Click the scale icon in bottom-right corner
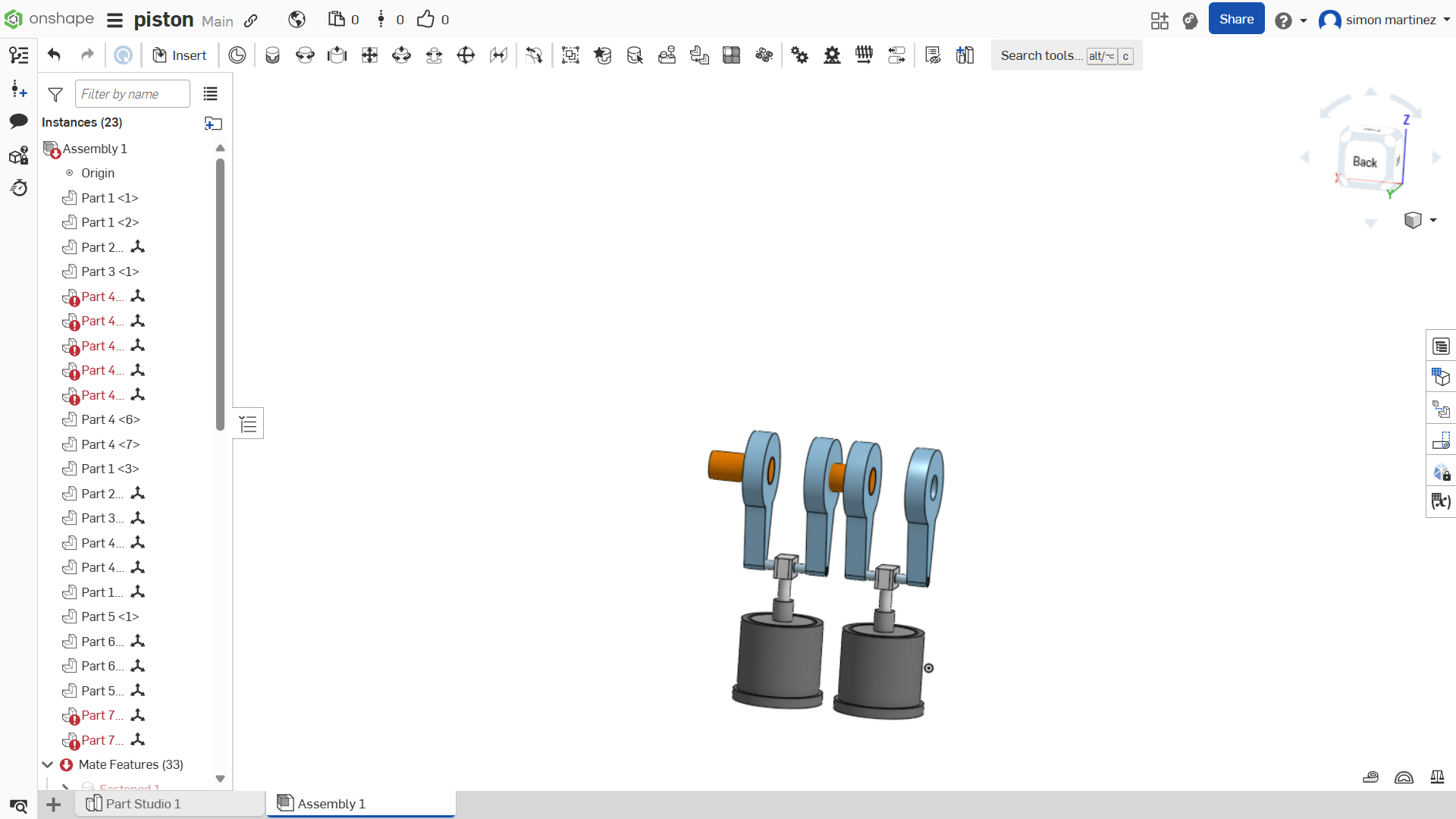This screenshot has height=819, width=1456. (x=1437, y=777)
